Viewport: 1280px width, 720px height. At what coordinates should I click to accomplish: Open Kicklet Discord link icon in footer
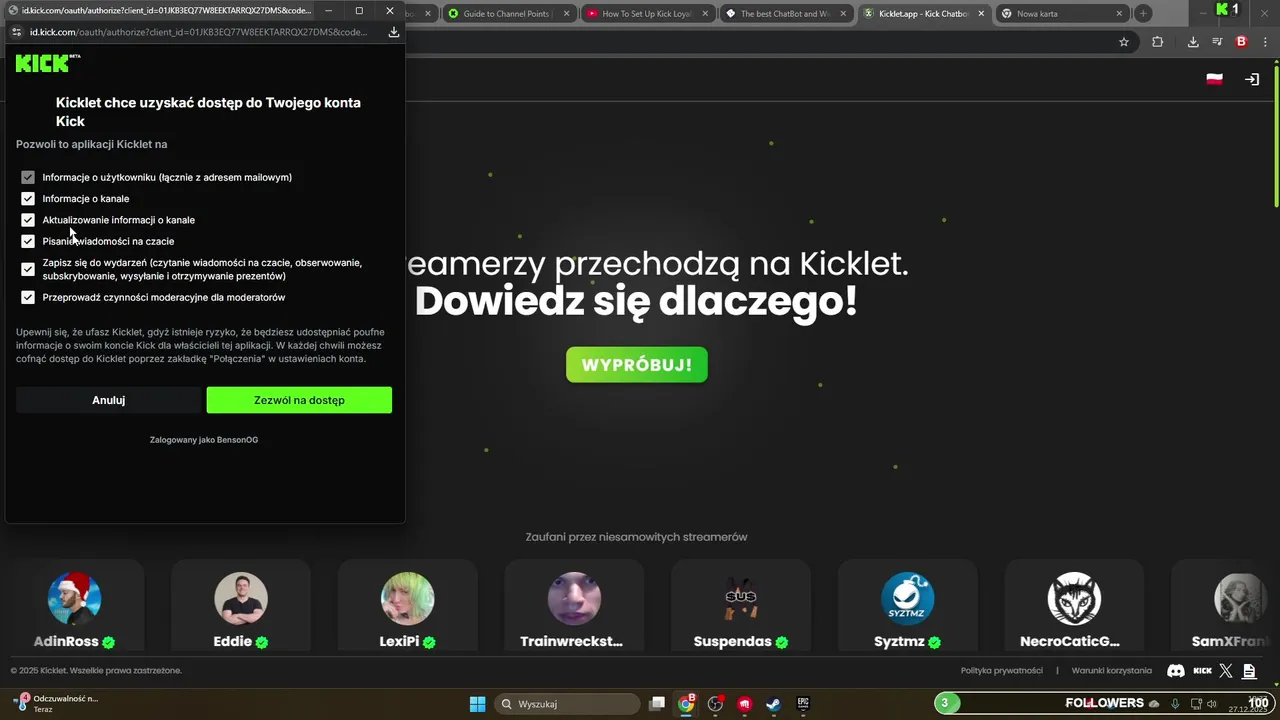tap(1176, 671)
